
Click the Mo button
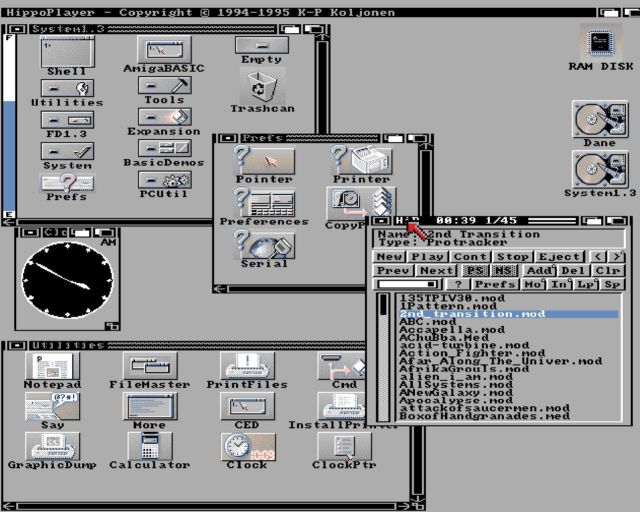[x=534, y=284]
